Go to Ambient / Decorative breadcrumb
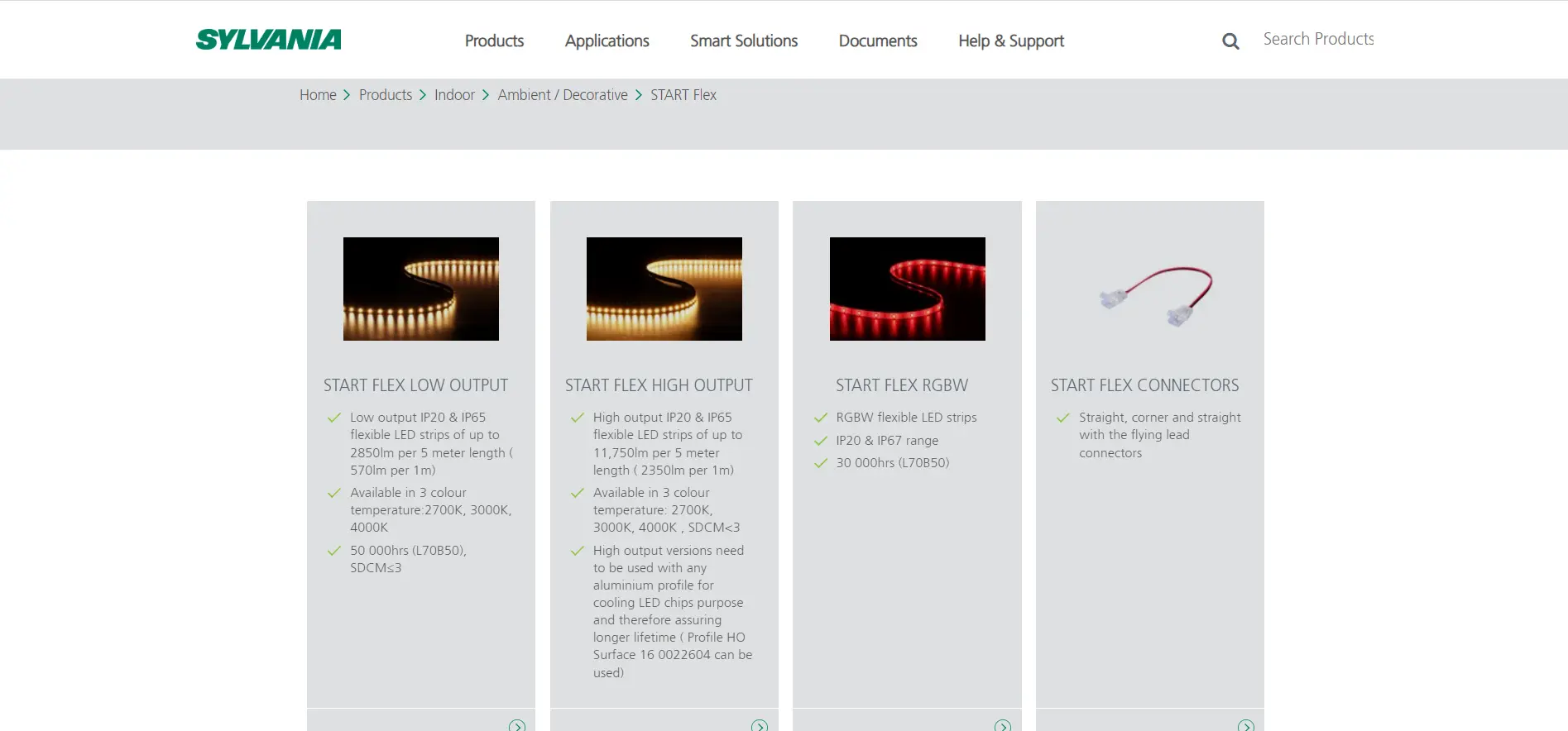 pos(563,95)
